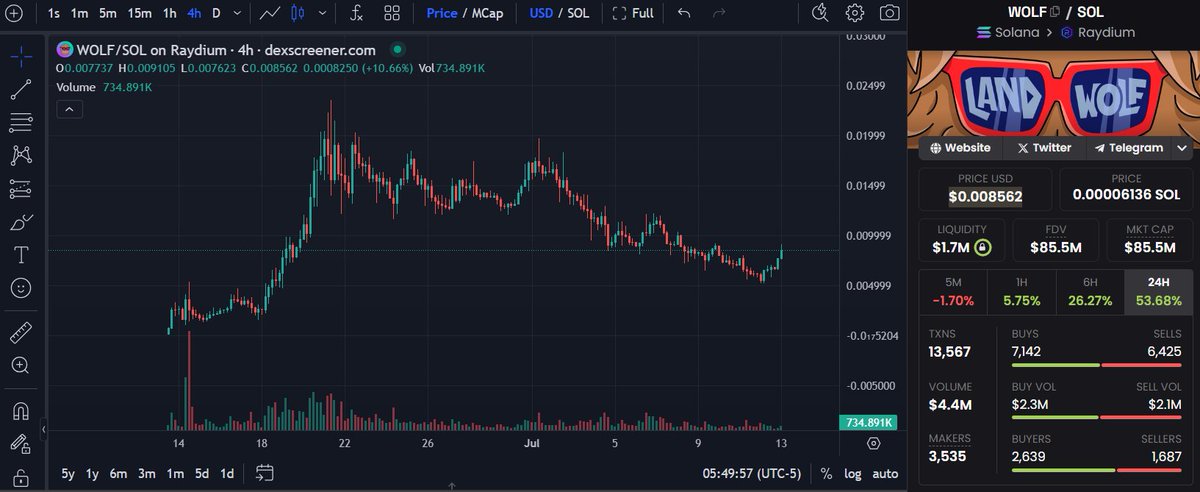Expand more social links chevron
This screenshot has height=492, width=1200.
pos(1182,148)
